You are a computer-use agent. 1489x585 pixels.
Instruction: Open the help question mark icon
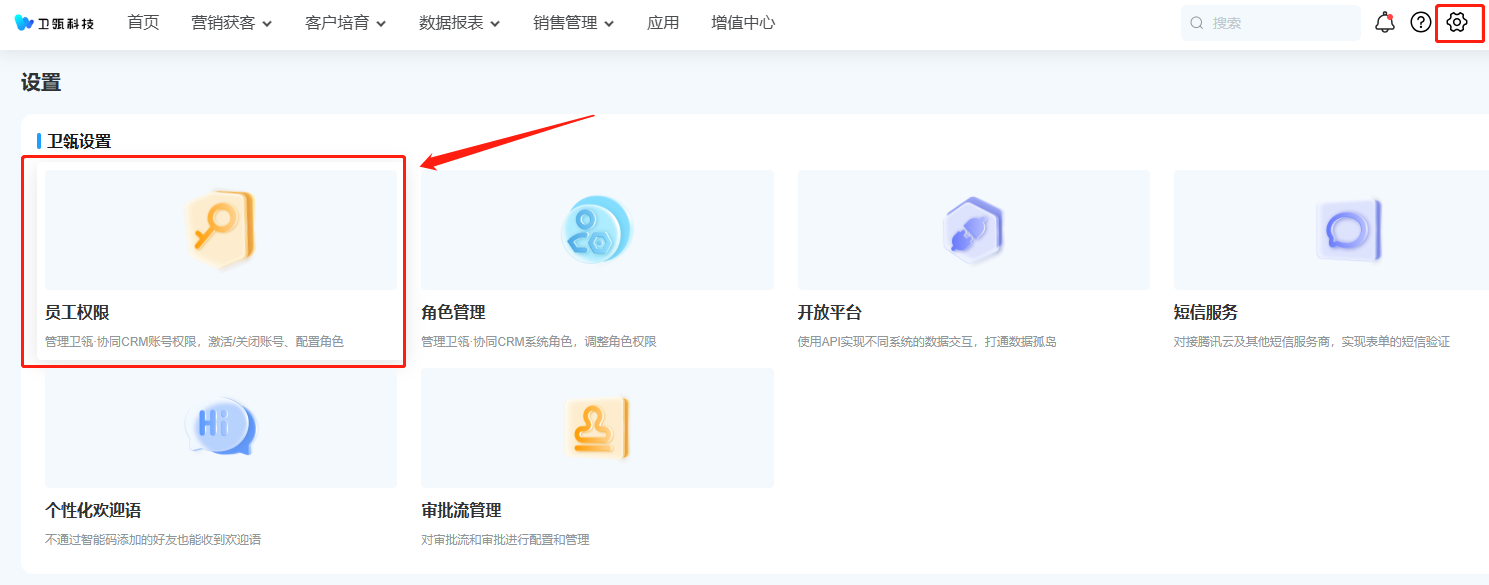point(1421,22)
